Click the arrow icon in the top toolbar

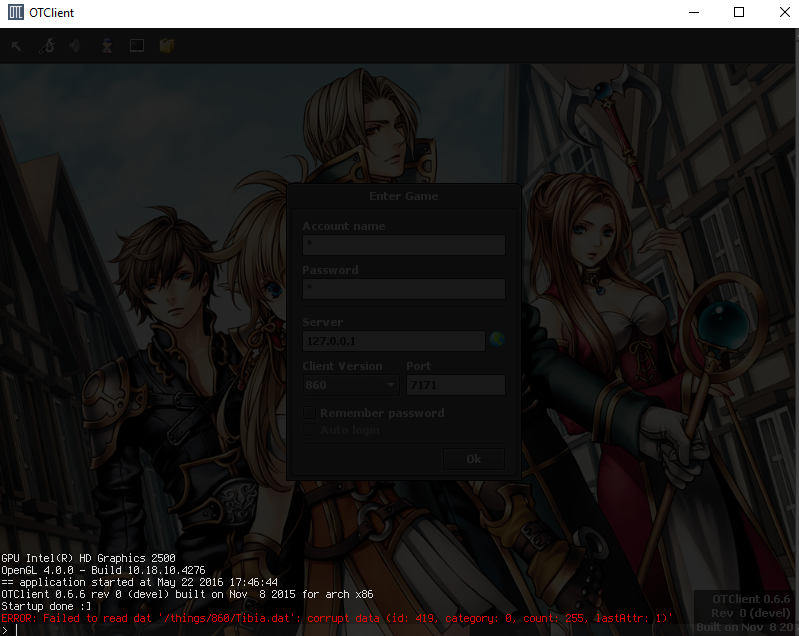pyautogui.click(x=16, y=46)
